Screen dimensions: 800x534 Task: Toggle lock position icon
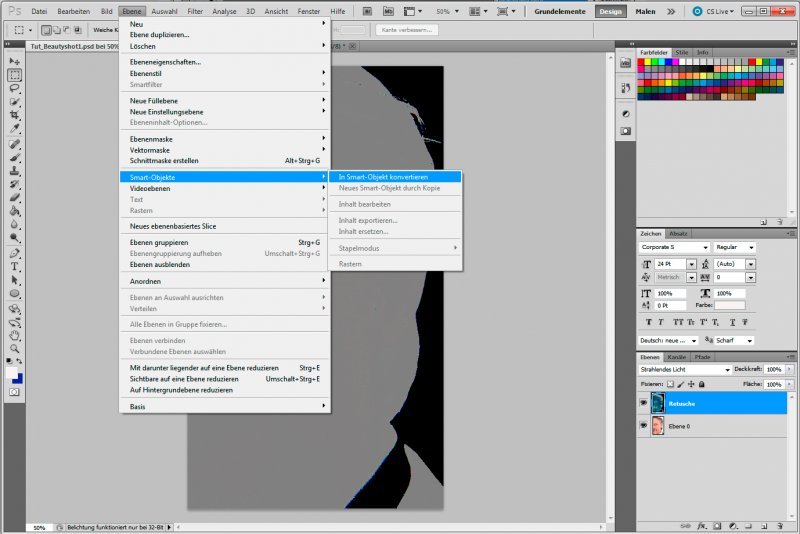pos(691,384)
